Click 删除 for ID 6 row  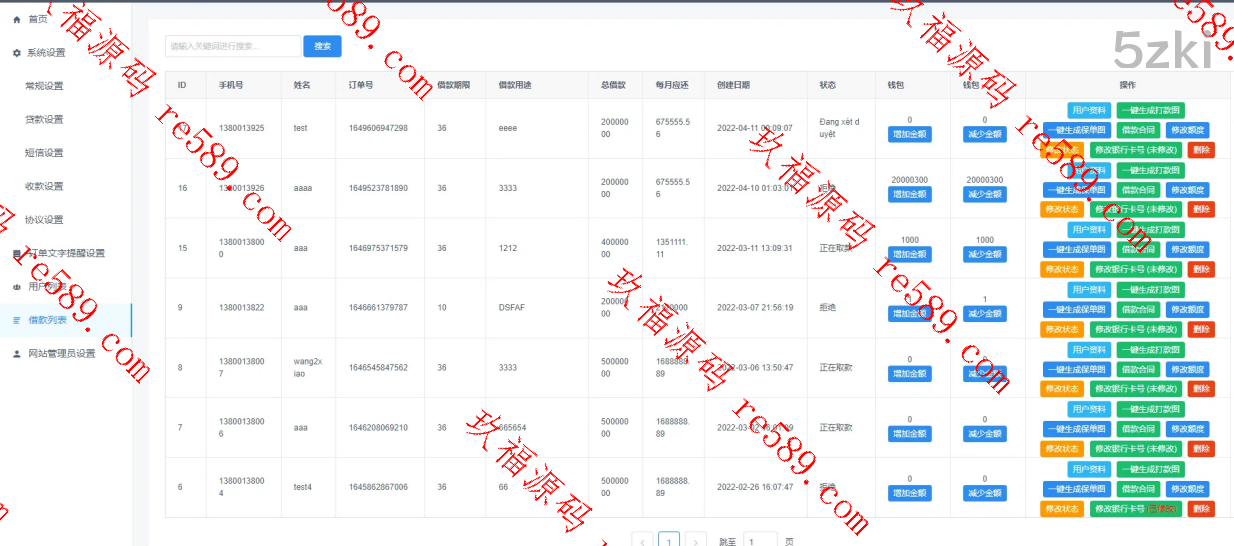[1201, 508]
